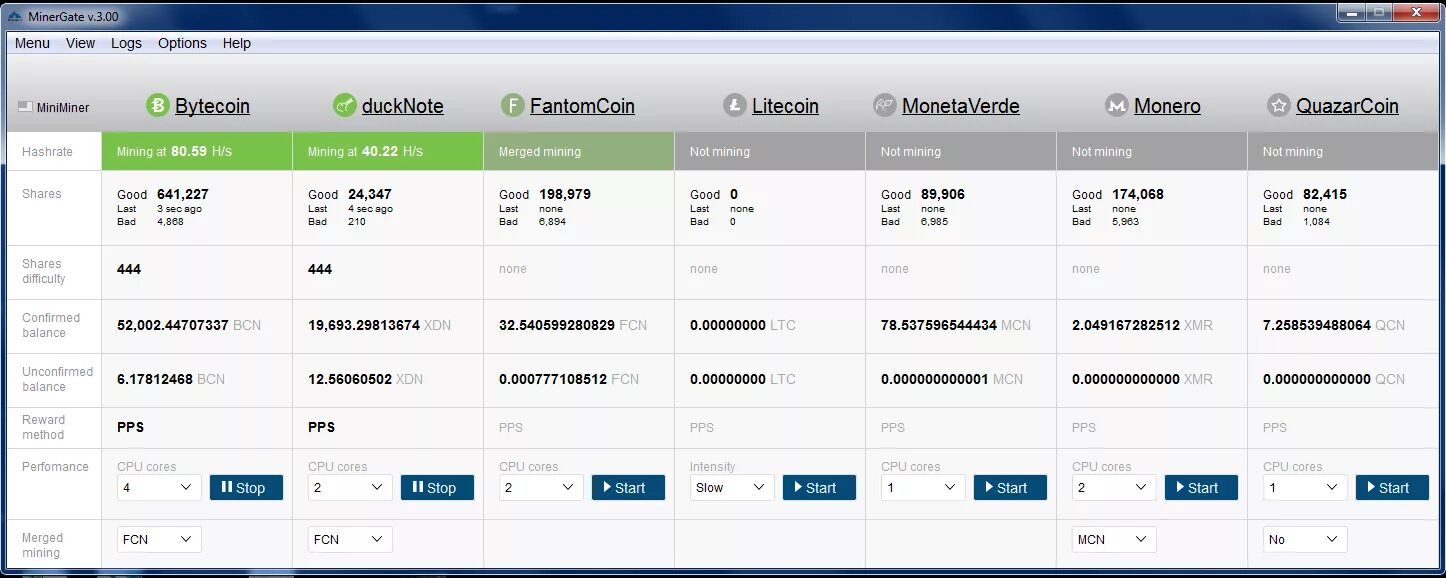Open Bytecoin CPU cores dropdown
Viewport: 1446px width, 578px height.
pyautogui.click(x=159, y=487)
